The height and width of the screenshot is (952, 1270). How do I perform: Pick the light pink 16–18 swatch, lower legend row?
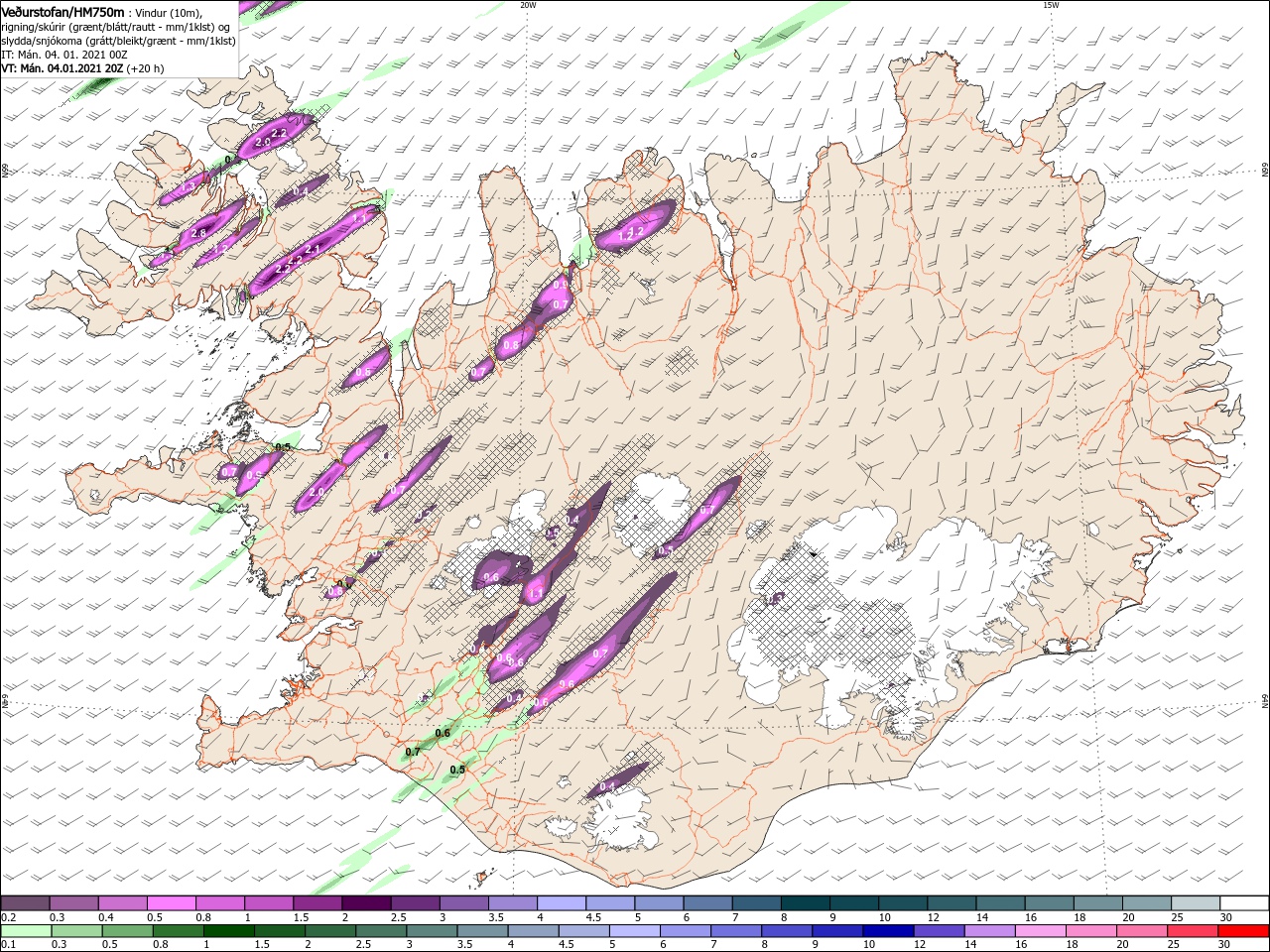1041,931
